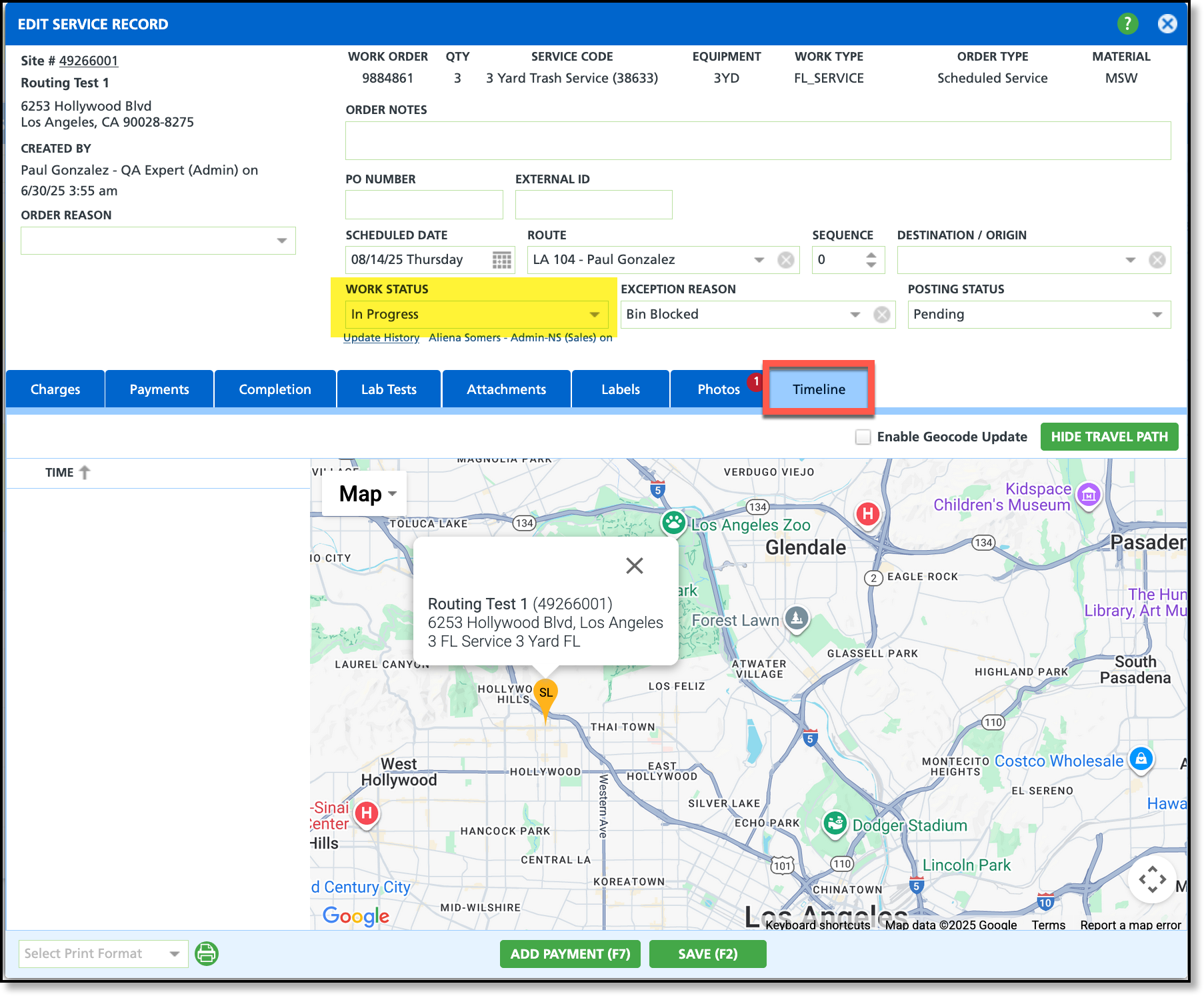Click the Dodger Stadium map marker
The width and height of the screenshot is (1204, 996).
click(x=835, y=824)
